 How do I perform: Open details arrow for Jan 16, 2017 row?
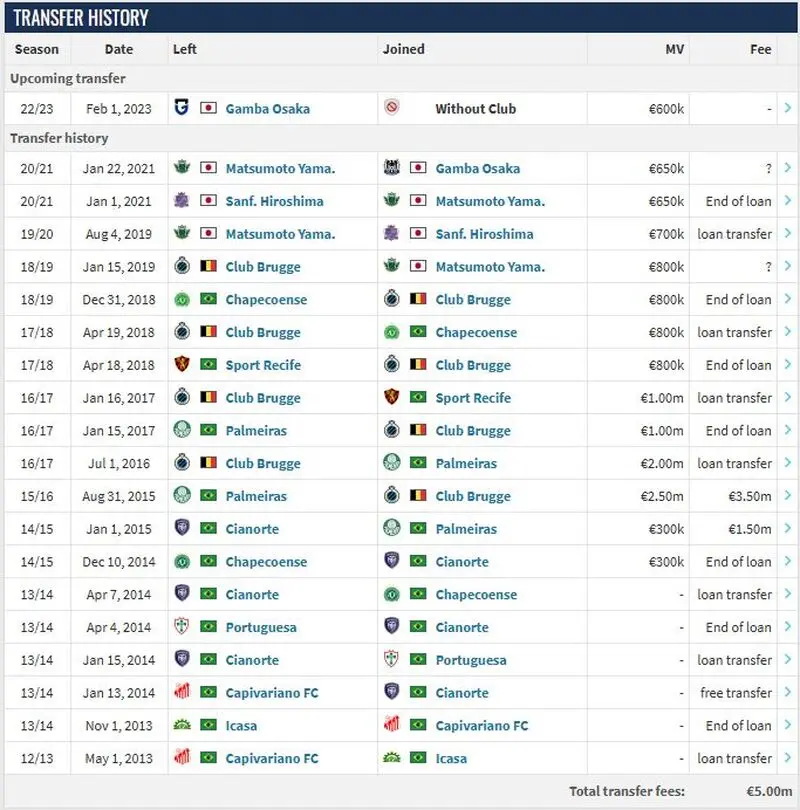788,397
